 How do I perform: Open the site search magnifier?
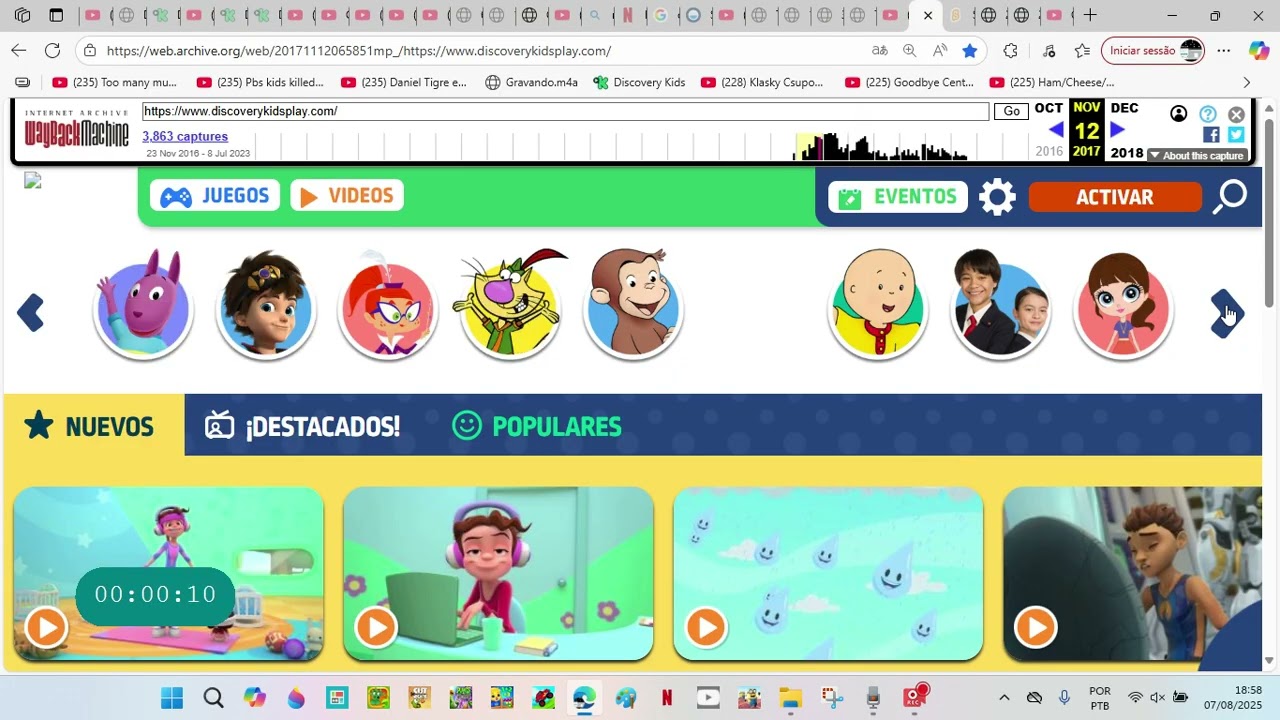click(1230, 197)
